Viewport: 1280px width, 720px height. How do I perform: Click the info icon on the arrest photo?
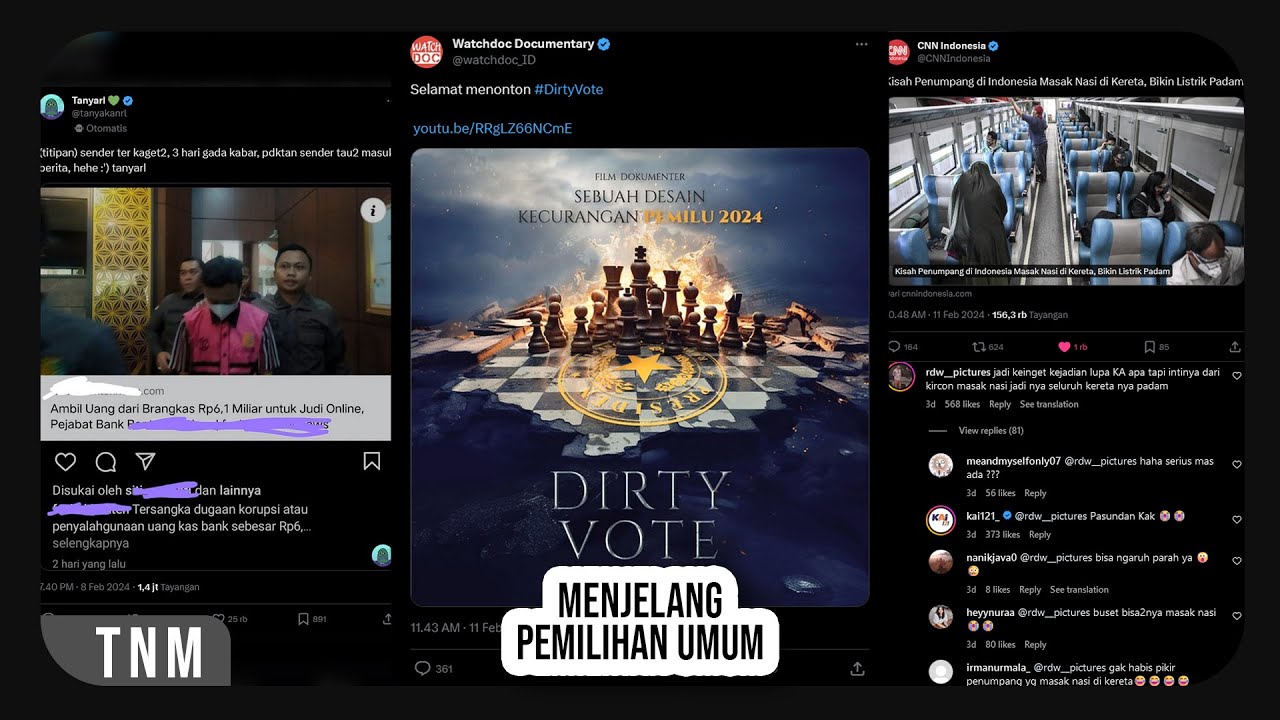pyautogui.click(x=373, y=210)
